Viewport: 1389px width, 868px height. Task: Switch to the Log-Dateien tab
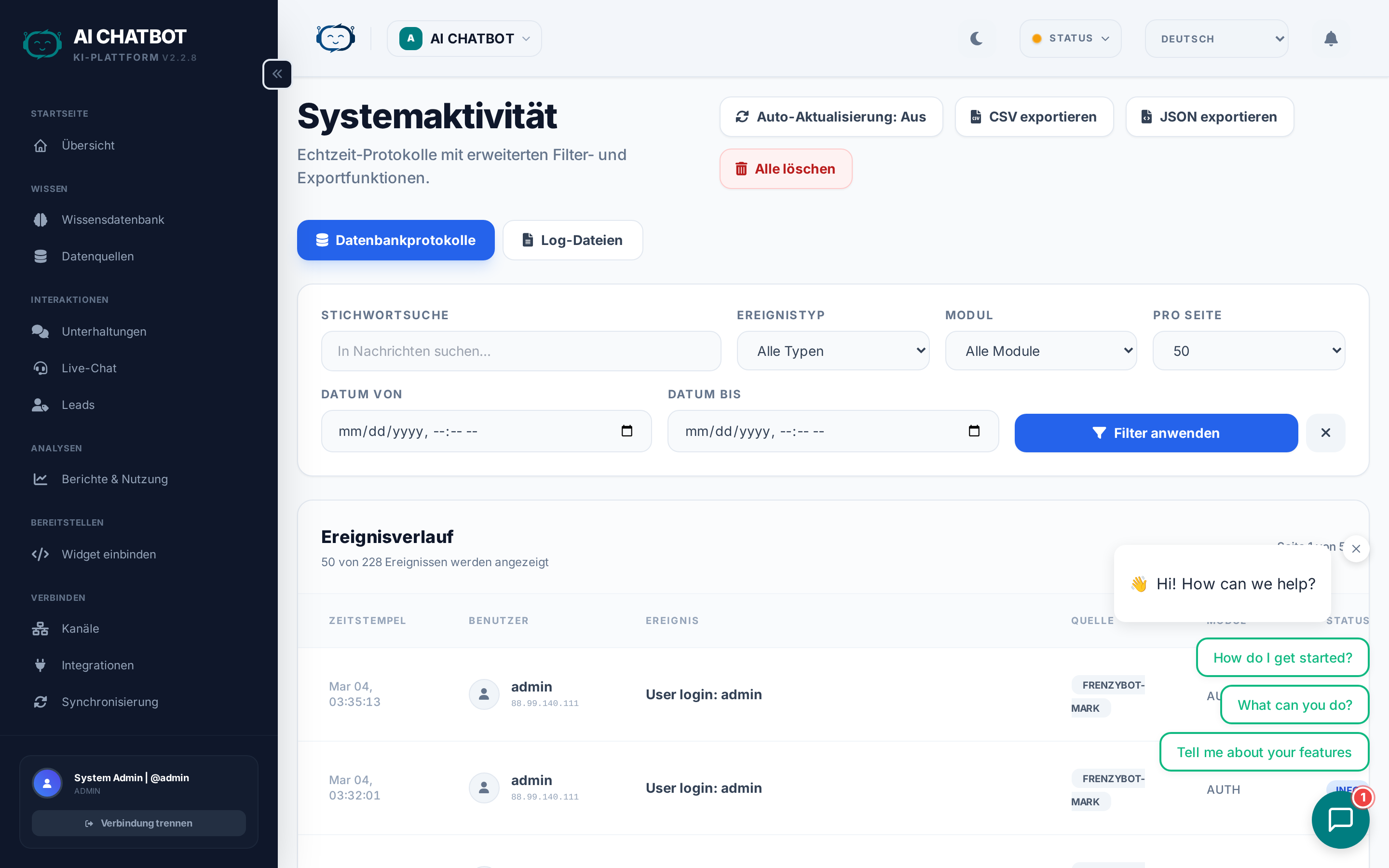(x=572, y=240)
